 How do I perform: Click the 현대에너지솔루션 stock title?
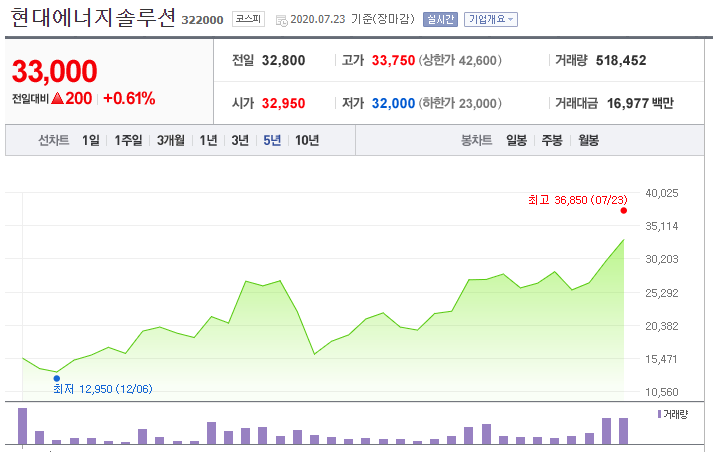coord(93,18)
